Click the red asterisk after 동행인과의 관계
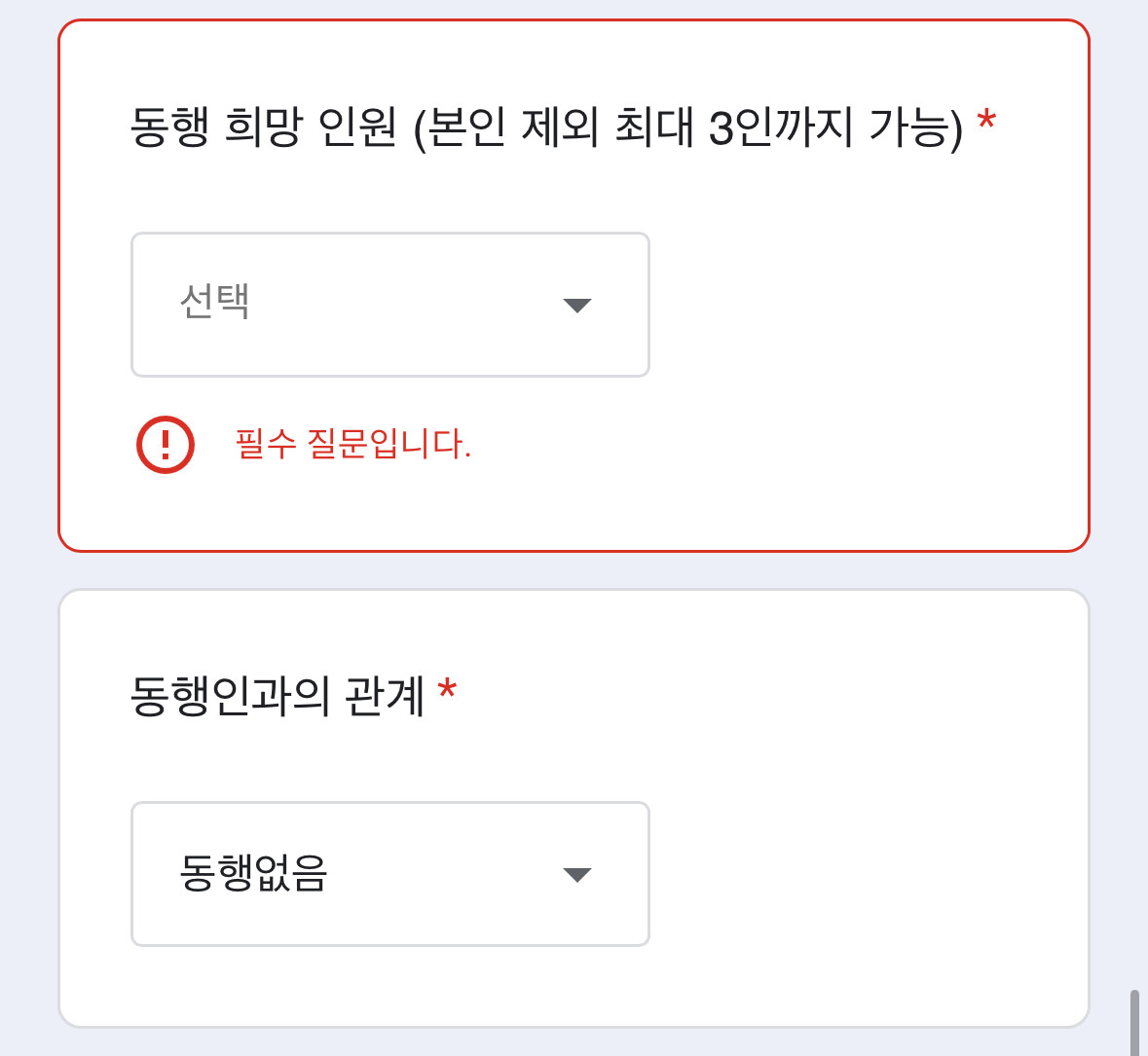 click(x=447, y=690)
